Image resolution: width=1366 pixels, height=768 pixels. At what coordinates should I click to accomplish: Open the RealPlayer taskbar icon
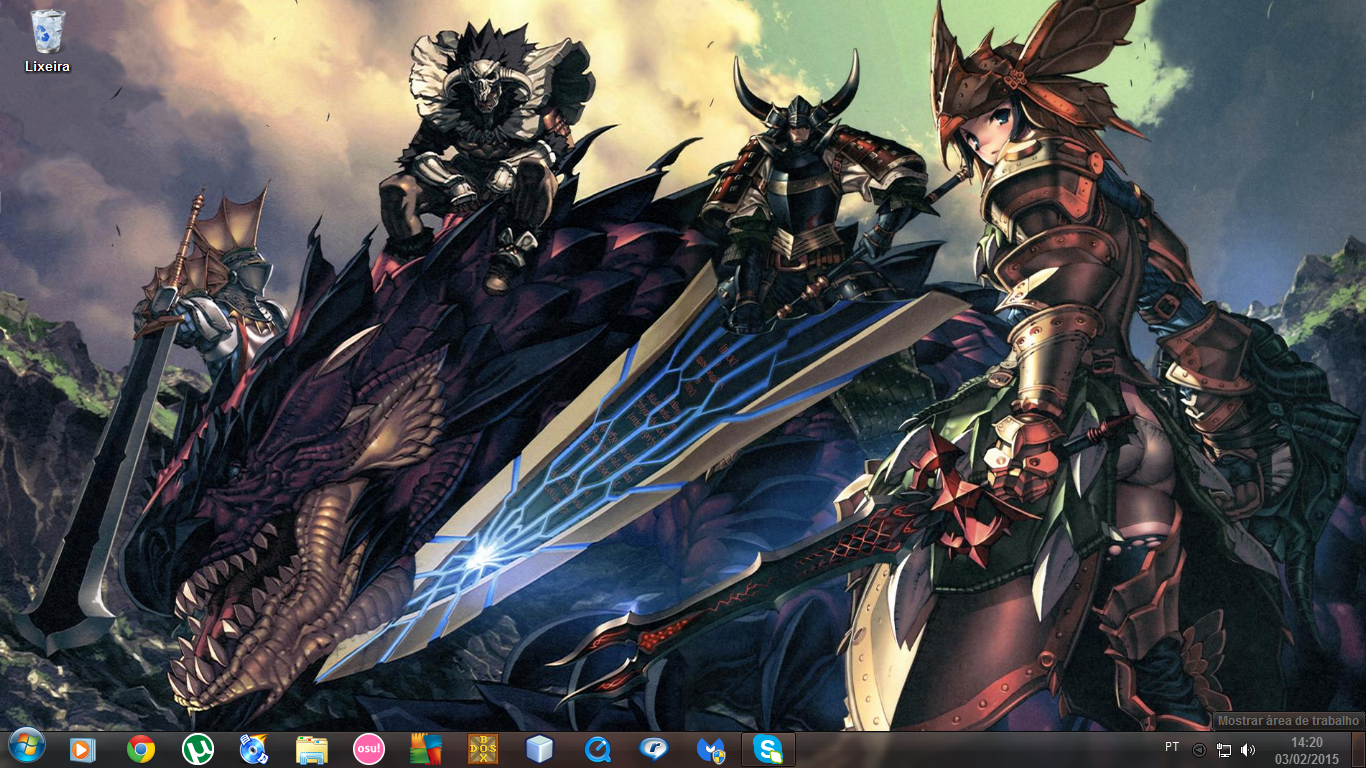(x=654, y=749)
